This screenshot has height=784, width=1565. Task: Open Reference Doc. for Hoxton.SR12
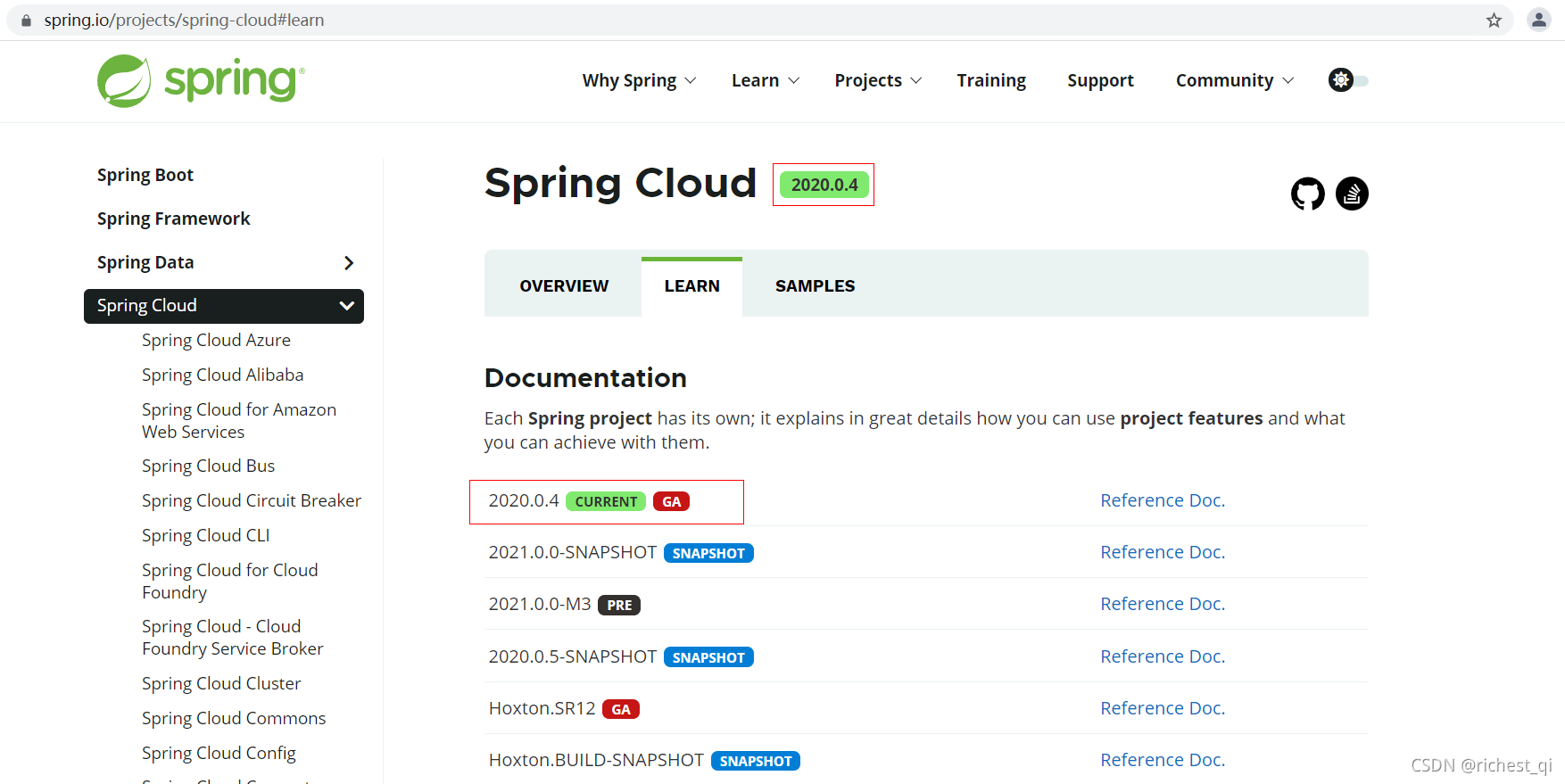point(1162,708)
